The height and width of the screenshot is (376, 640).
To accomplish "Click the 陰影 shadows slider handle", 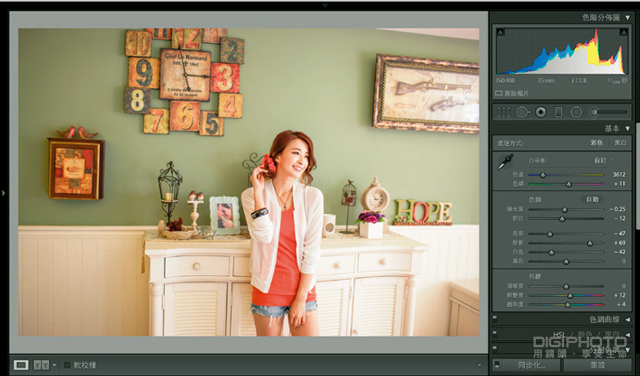I will point(590,243).
